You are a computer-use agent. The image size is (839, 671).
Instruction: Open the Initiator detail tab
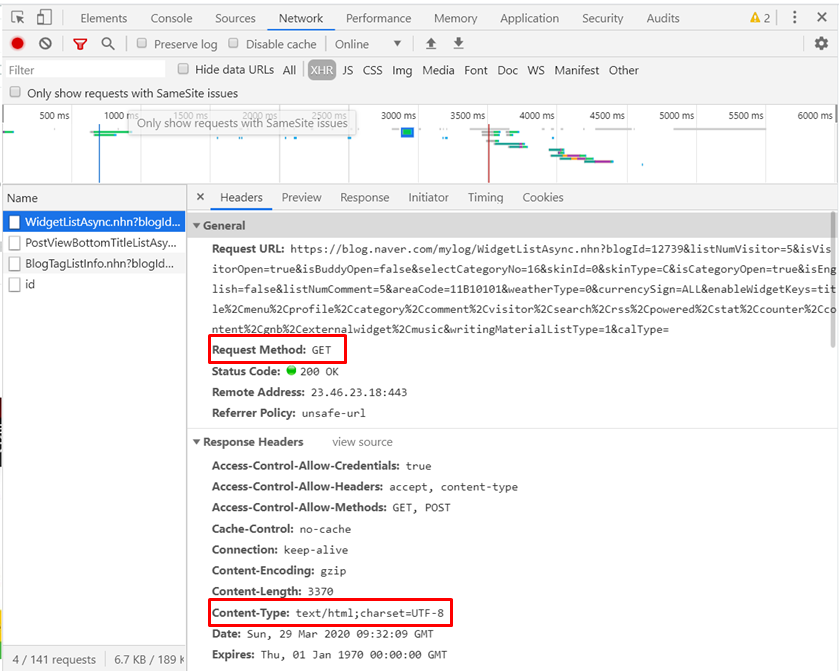click(428, 197)
